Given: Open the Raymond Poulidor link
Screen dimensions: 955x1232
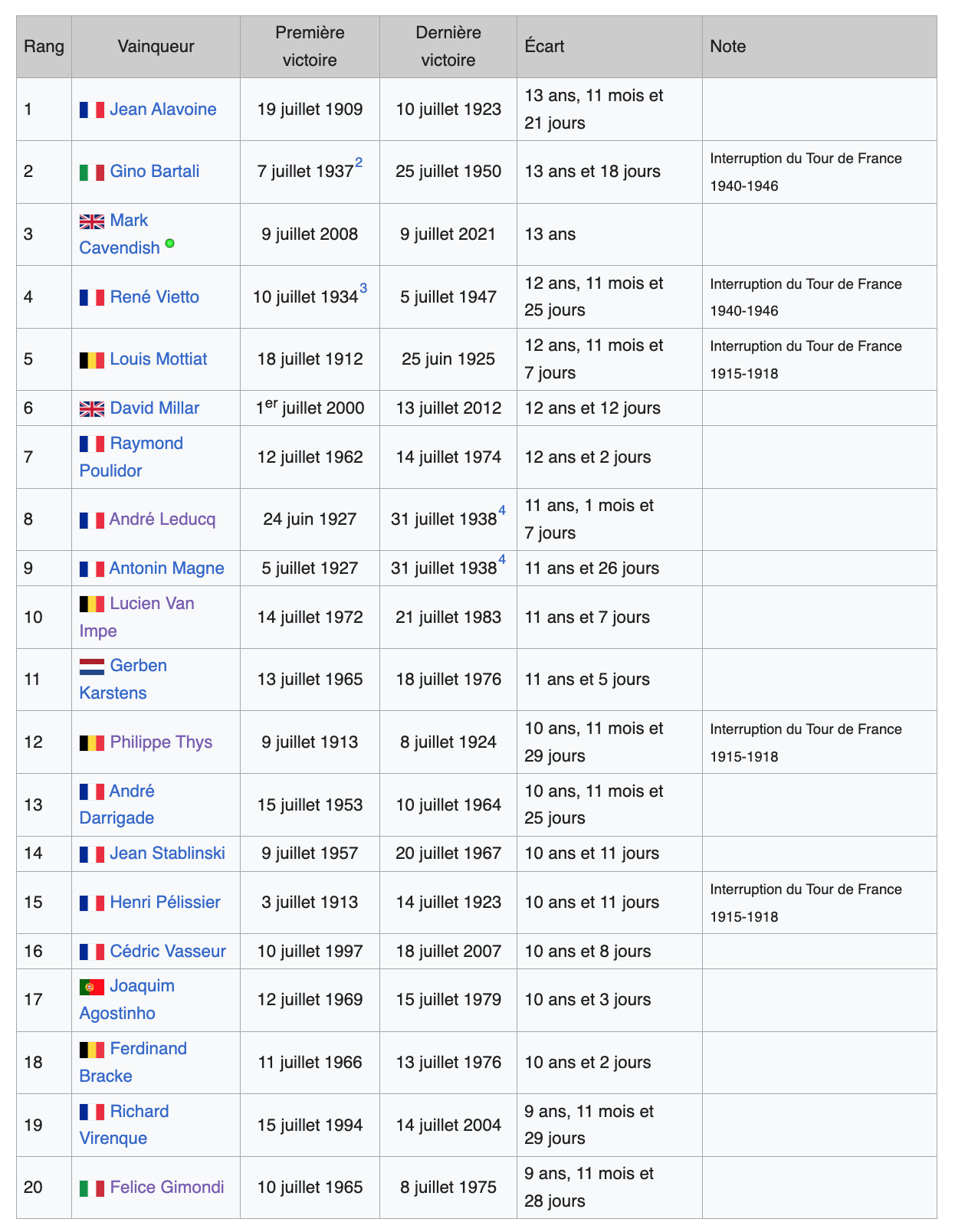Looking at the screenshot, I should 146,444.
